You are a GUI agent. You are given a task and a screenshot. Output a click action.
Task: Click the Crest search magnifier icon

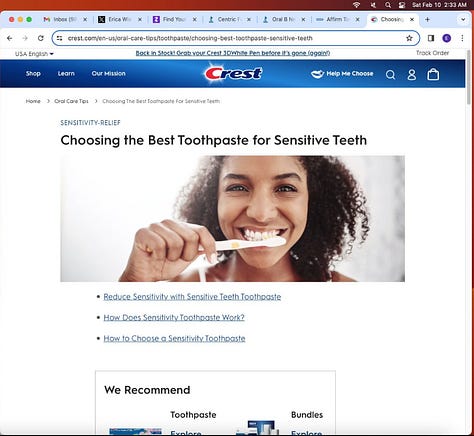click(x=390, y=75)
